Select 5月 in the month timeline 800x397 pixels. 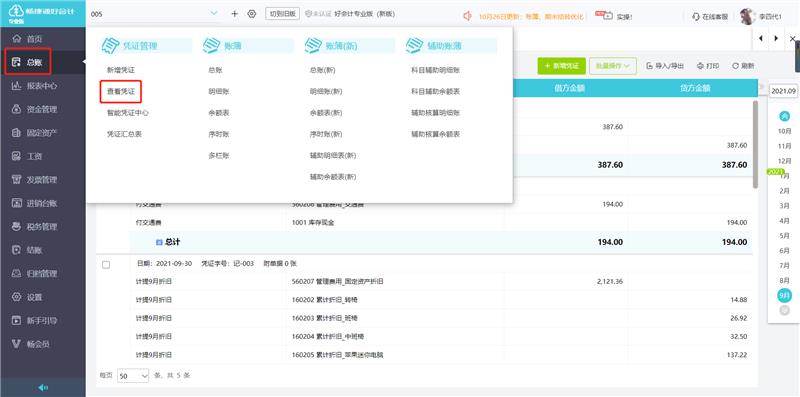coord(785,236)
